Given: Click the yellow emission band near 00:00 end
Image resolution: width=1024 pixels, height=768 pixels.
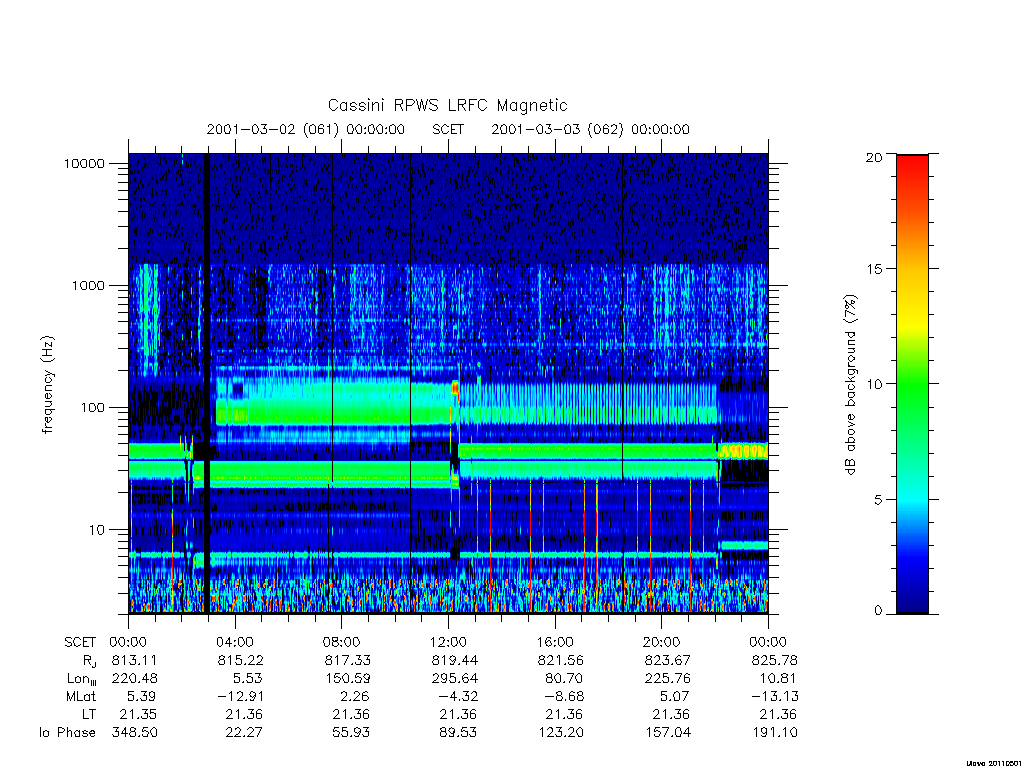Looking at the screenshot, I should pos(743,451).
